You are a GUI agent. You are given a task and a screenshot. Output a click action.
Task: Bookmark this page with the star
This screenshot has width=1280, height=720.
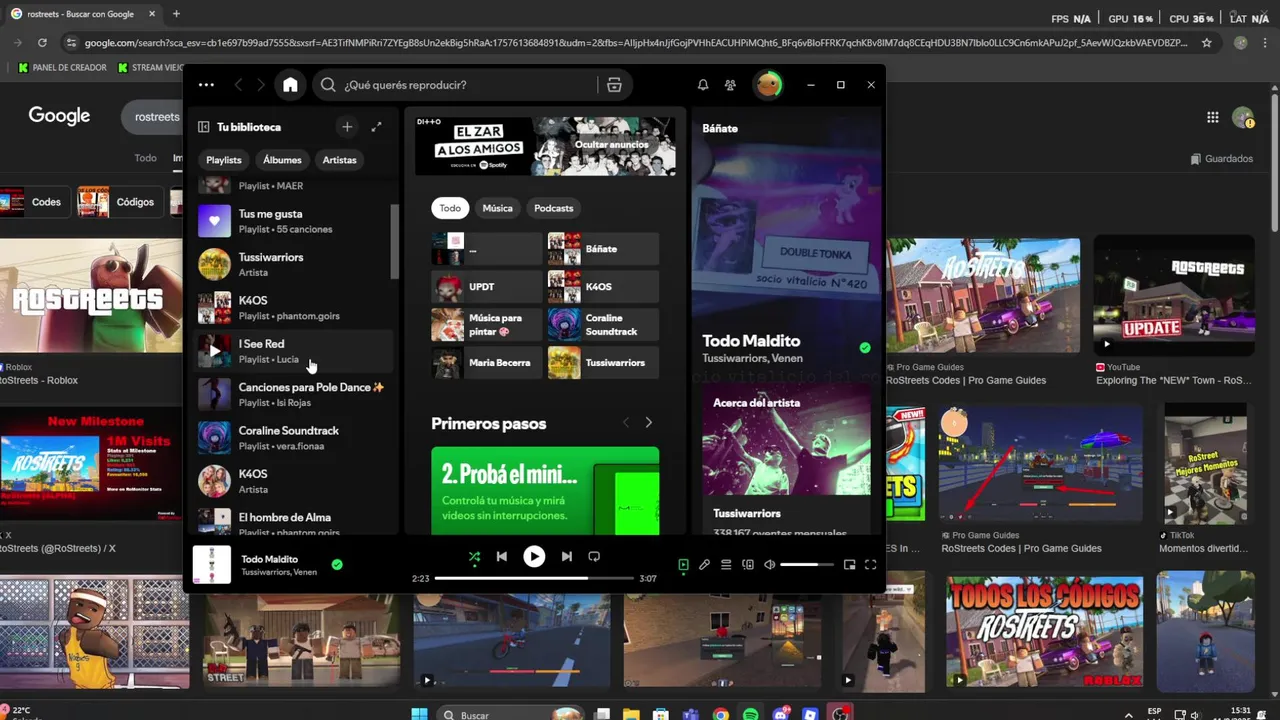(x=1207, y=43)
